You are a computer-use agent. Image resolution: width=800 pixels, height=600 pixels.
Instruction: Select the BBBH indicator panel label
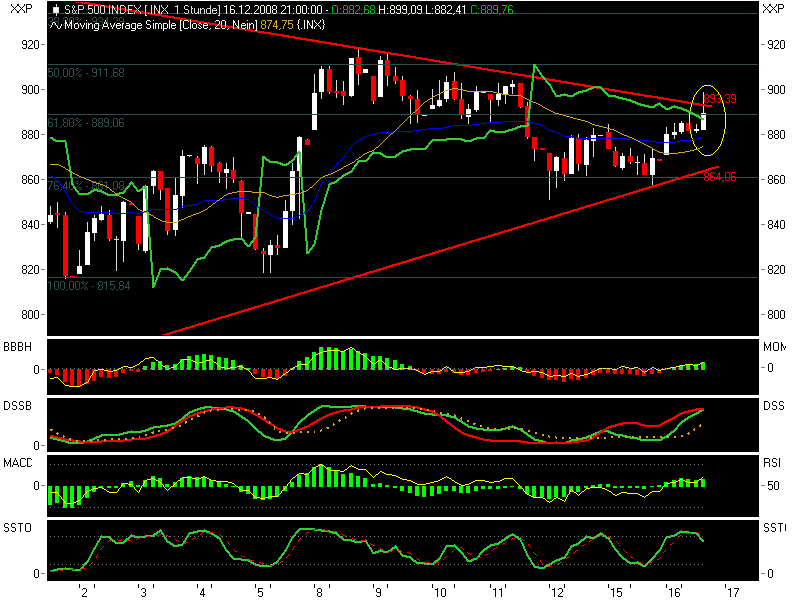19,346
